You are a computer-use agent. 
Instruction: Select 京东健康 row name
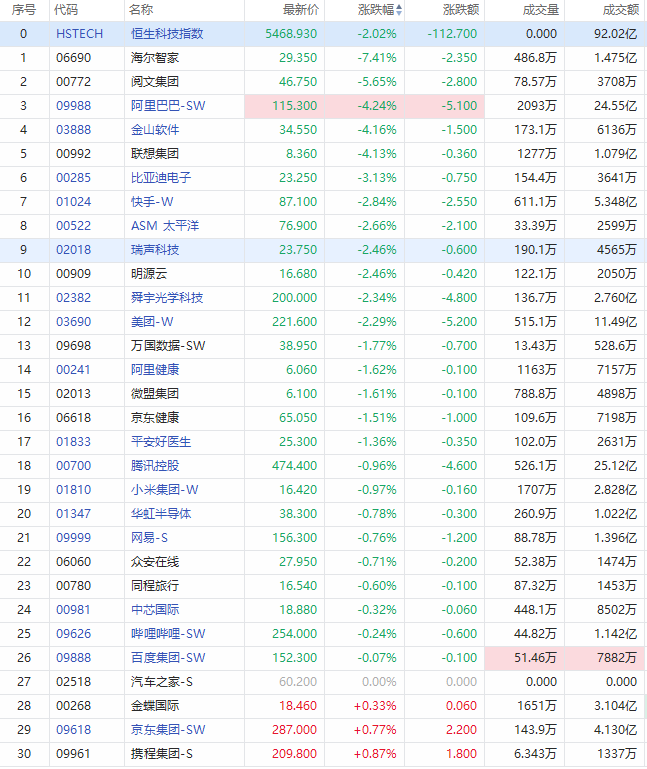(155, 418)
